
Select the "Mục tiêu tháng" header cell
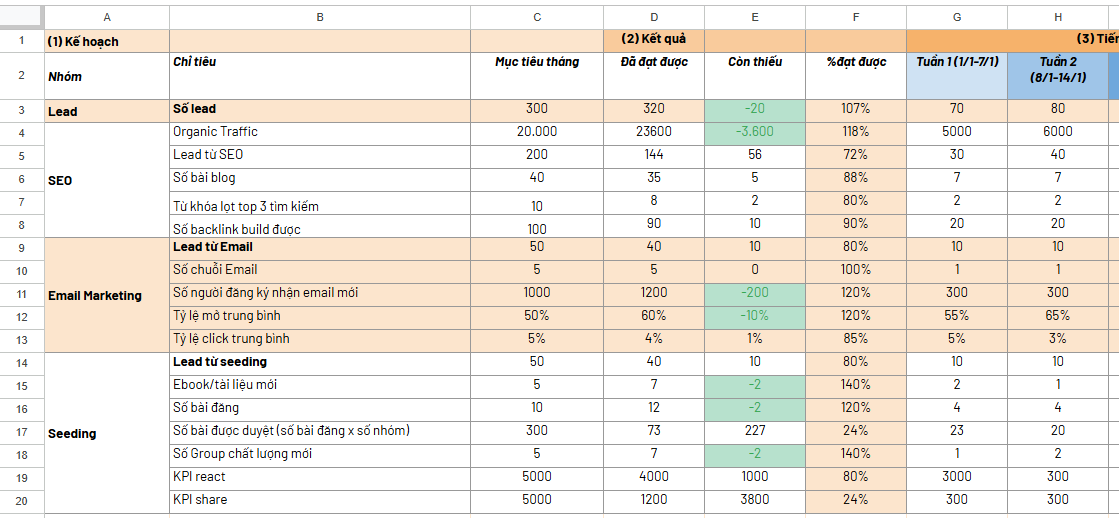[x=537, y=62]
